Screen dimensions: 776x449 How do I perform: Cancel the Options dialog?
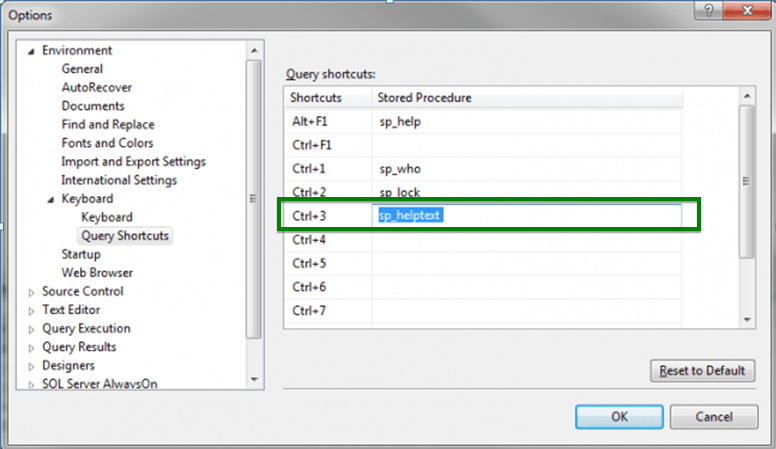tap(713, 416)
